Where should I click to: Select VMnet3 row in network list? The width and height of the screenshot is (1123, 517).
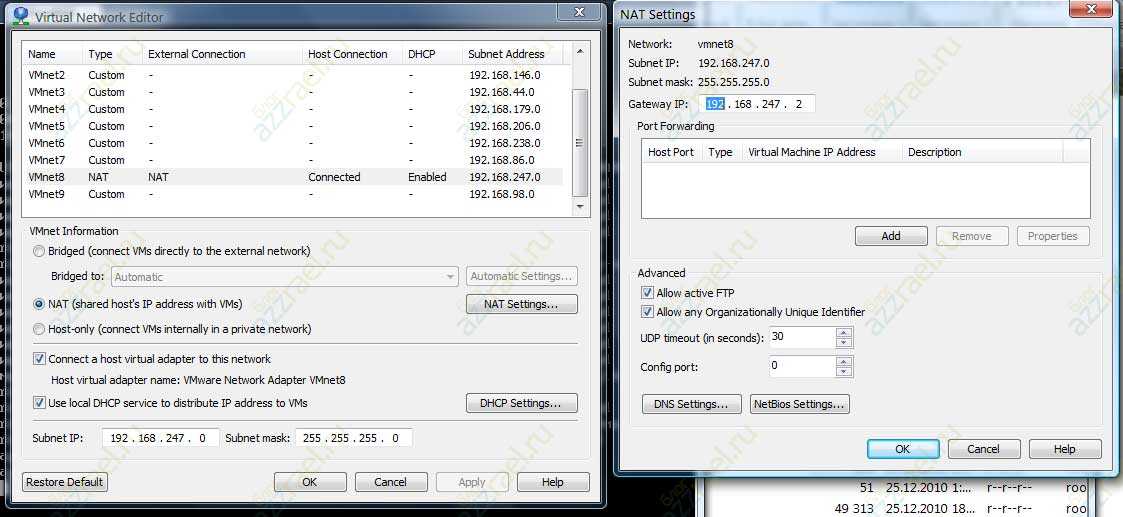coord(292,92)
